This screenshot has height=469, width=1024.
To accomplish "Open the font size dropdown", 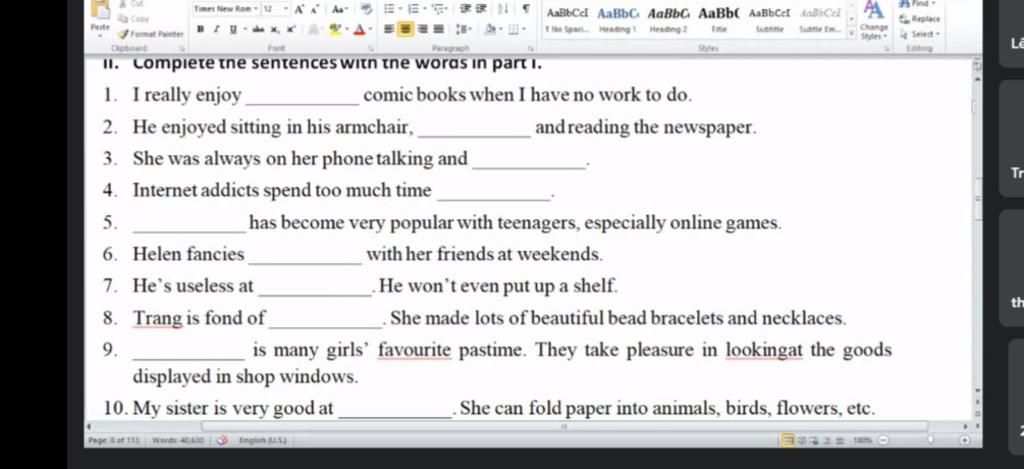I will click(286, 9).
